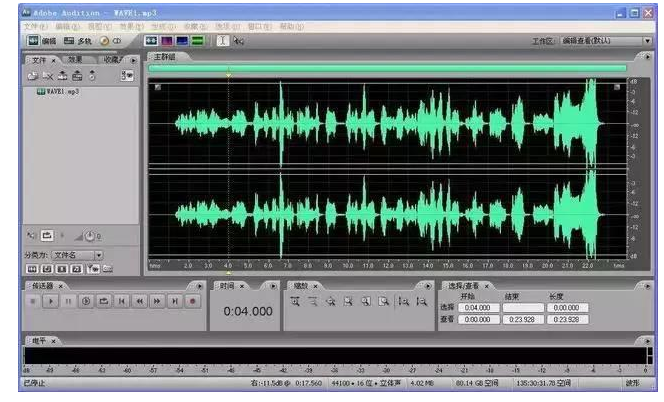This screenshot has width=664, height=402.
Task: Click the green horizontal zoom scrollbar above waveform
Action: (x=387, y=68)
